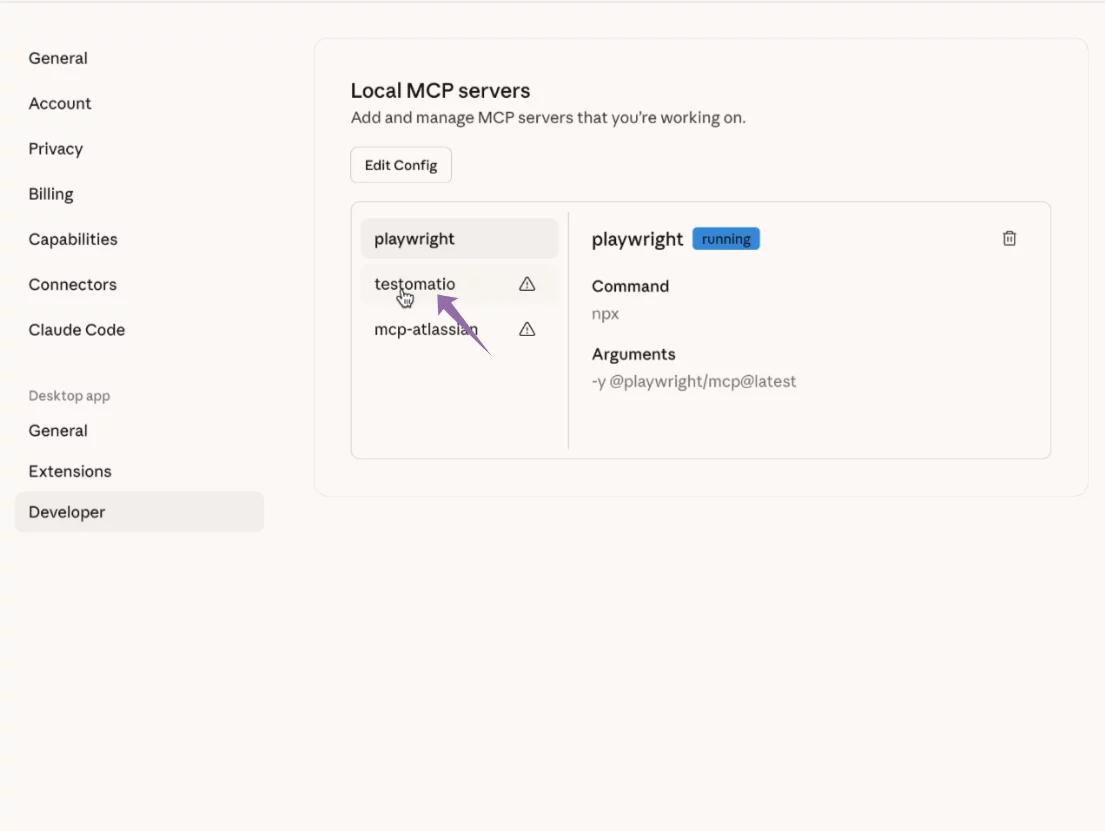Open the Privacy settings page
Image resolution: width=1105 pixels, height=831 pixels.
click(55, 148)
